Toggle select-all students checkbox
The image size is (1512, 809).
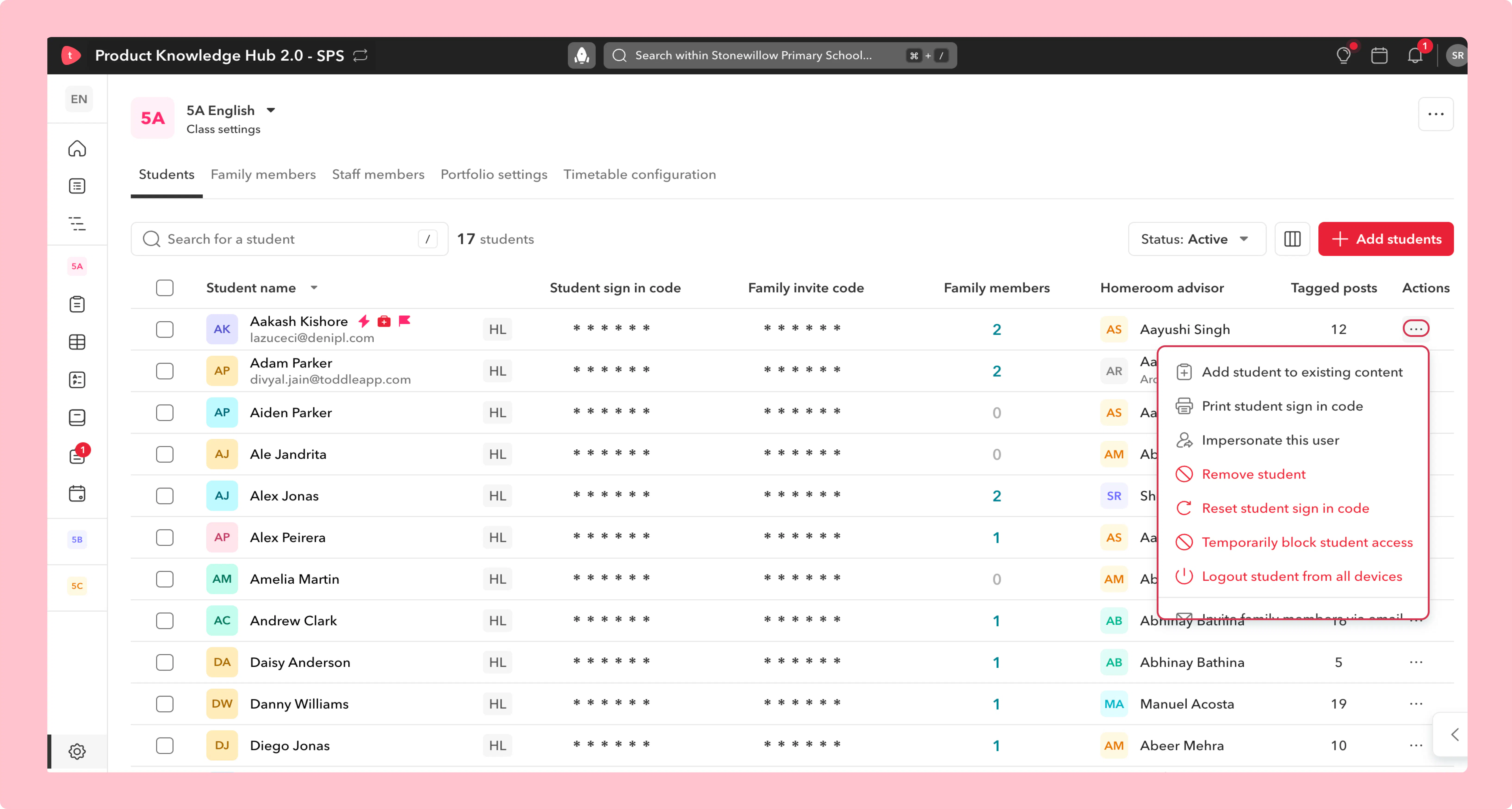pyautogui.click(x=165, y=288)
